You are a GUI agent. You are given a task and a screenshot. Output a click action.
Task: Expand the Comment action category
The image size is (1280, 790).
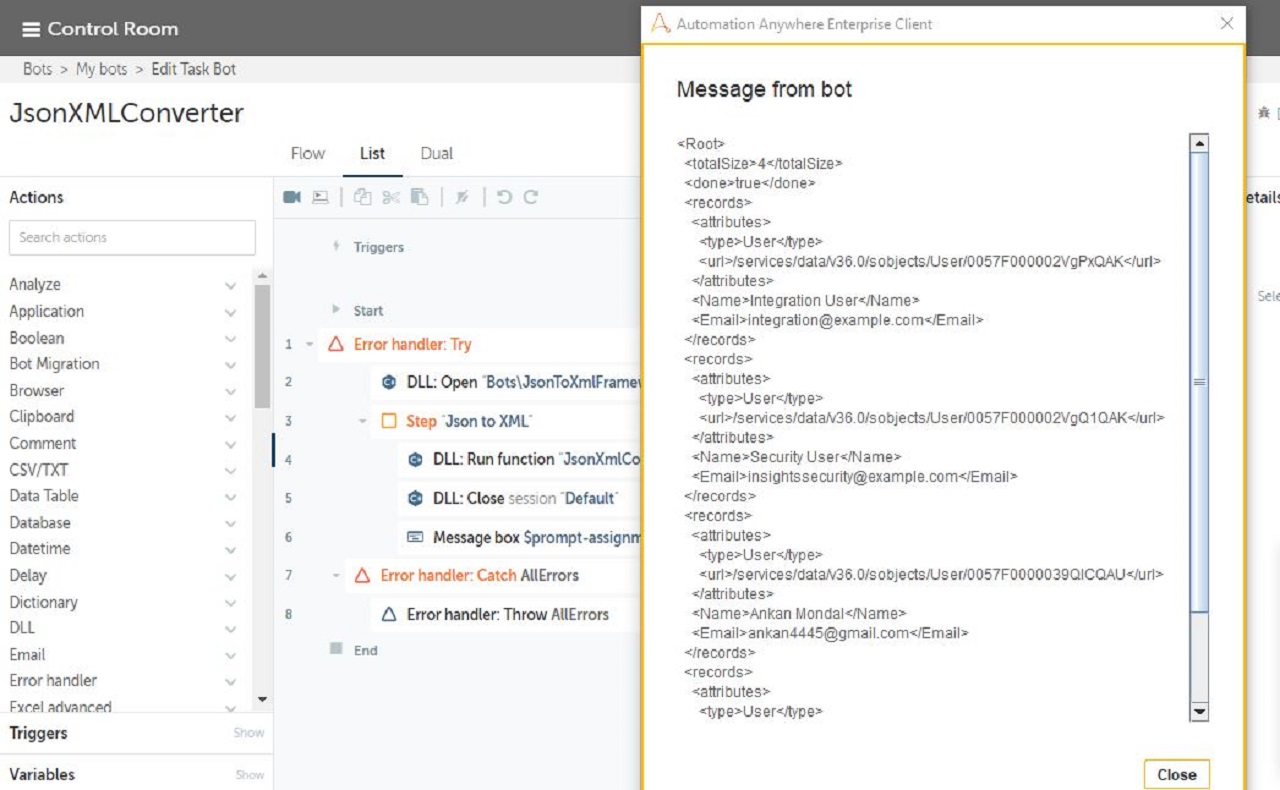pyautogui.click(x=230, y=444)
